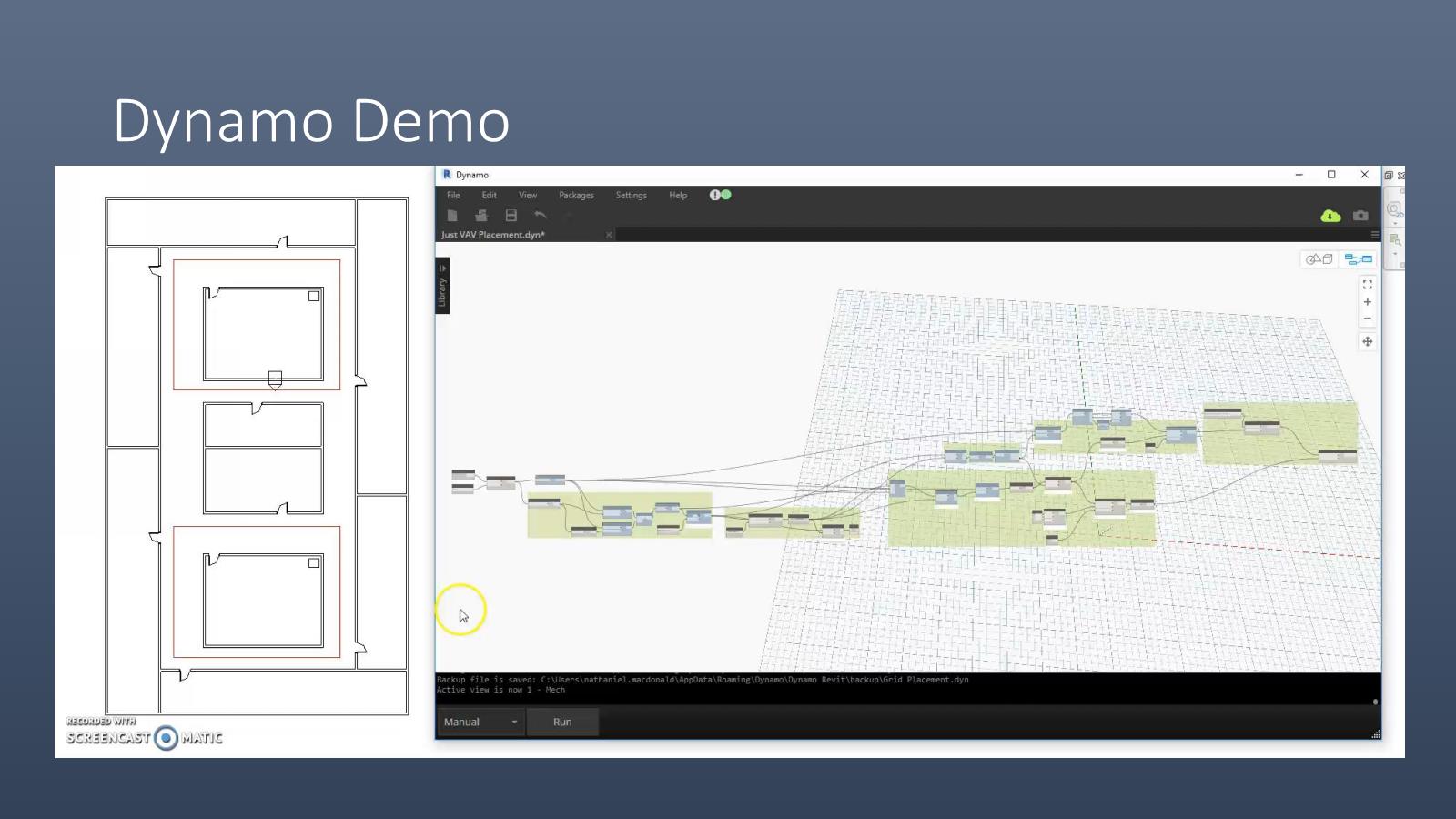Activate the pan tool

1367,341
